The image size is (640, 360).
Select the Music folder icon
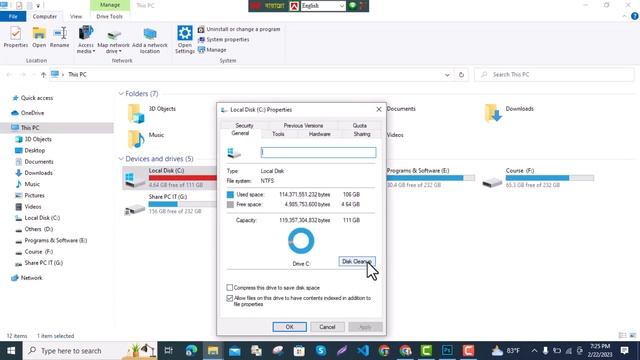tap(136, 139)
